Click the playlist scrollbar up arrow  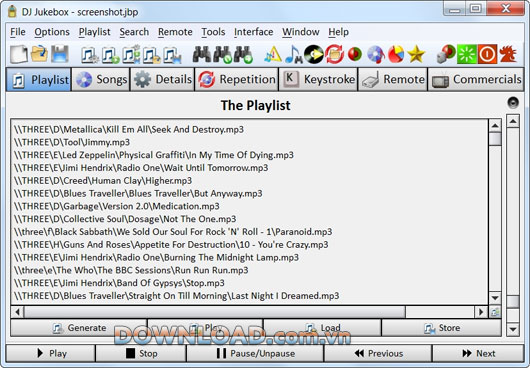pyautogui.click(x=495, y=126)
